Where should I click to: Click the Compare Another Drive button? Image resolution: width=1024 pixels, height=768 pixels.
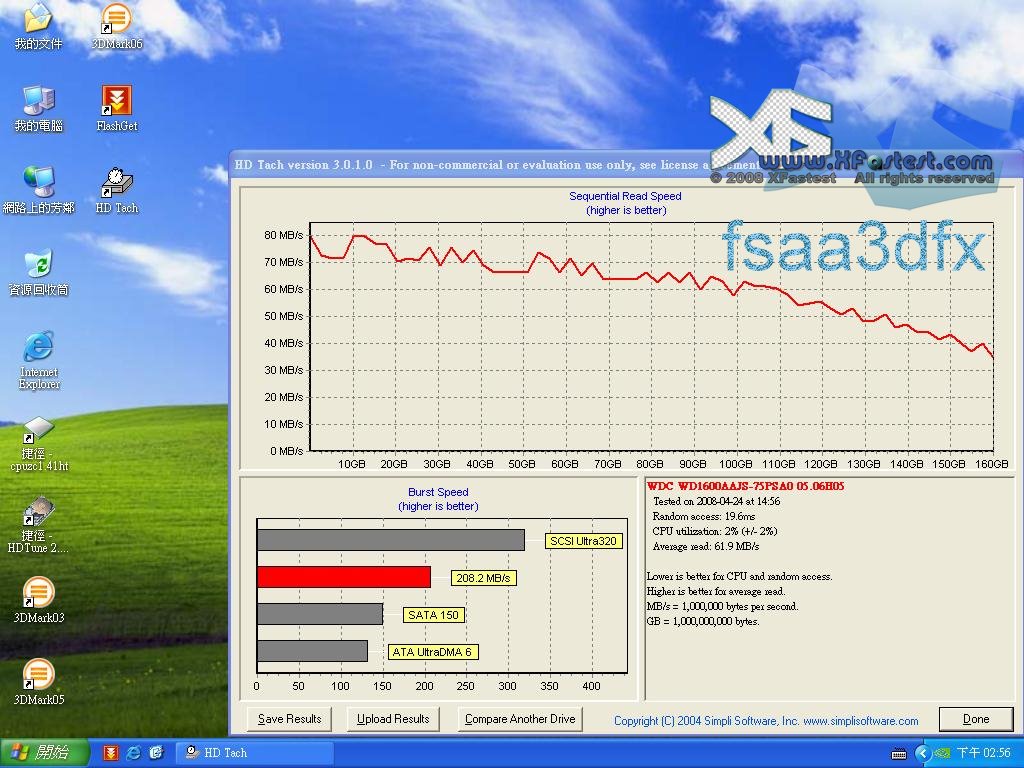520,719
